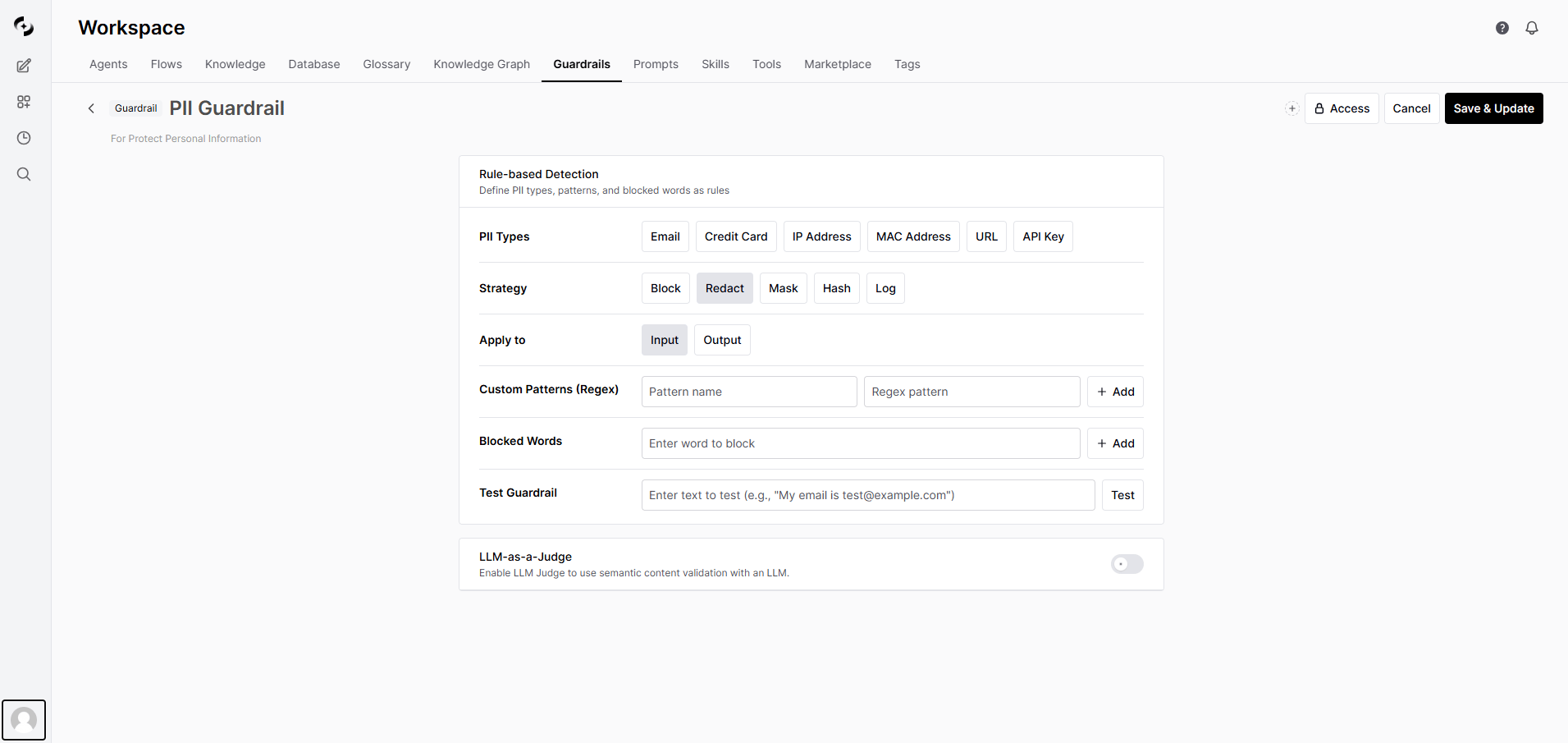This screenshot has width=1568, height=743.
Task: Focus the Enter word to block field
Action: (x=861, y=443)
